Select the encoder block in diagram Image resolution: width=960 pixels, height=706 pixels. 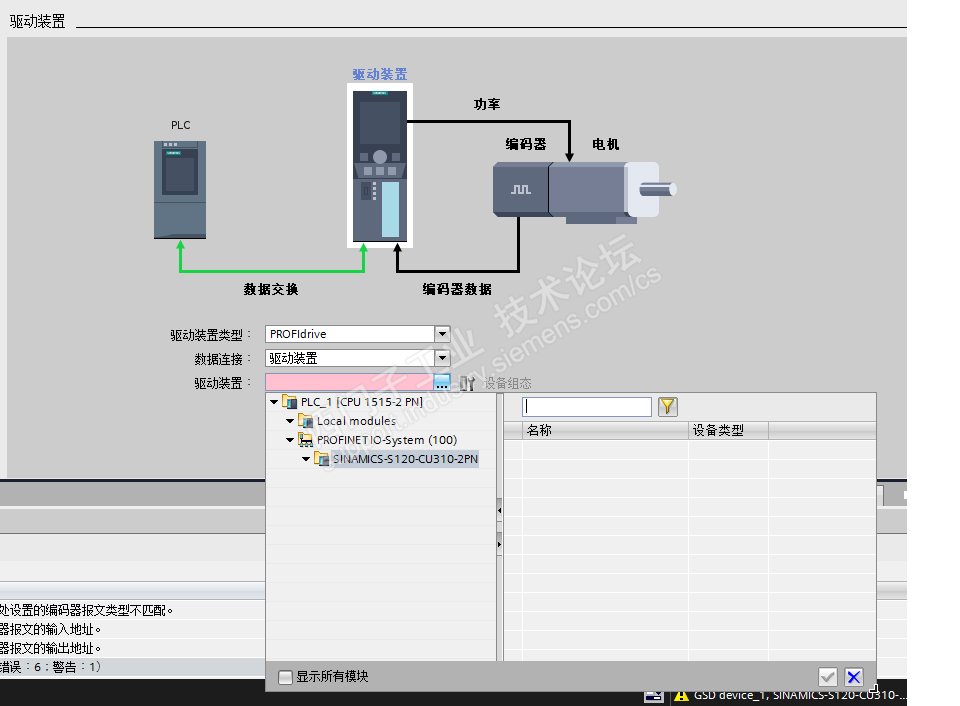[x=521, y=189]
